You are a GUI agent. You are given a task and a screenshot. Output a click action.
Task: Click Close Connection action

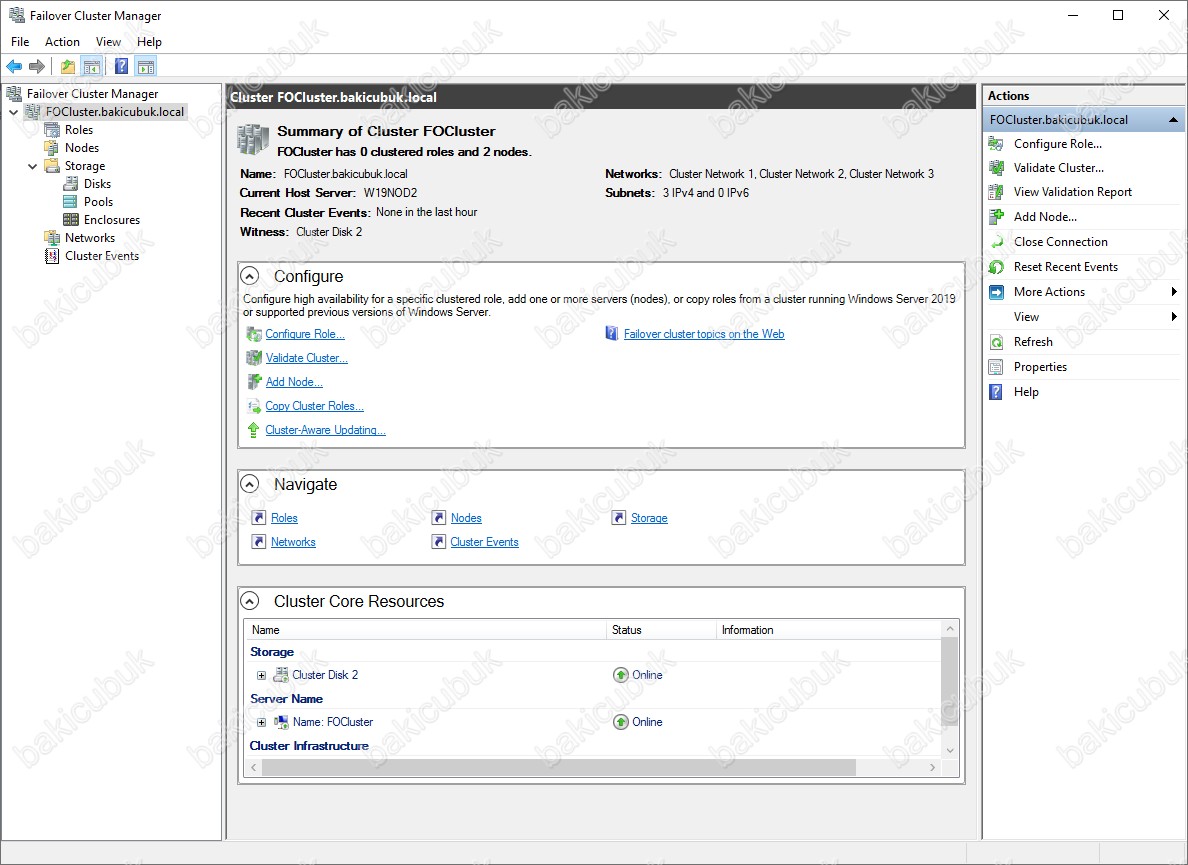1061,242
